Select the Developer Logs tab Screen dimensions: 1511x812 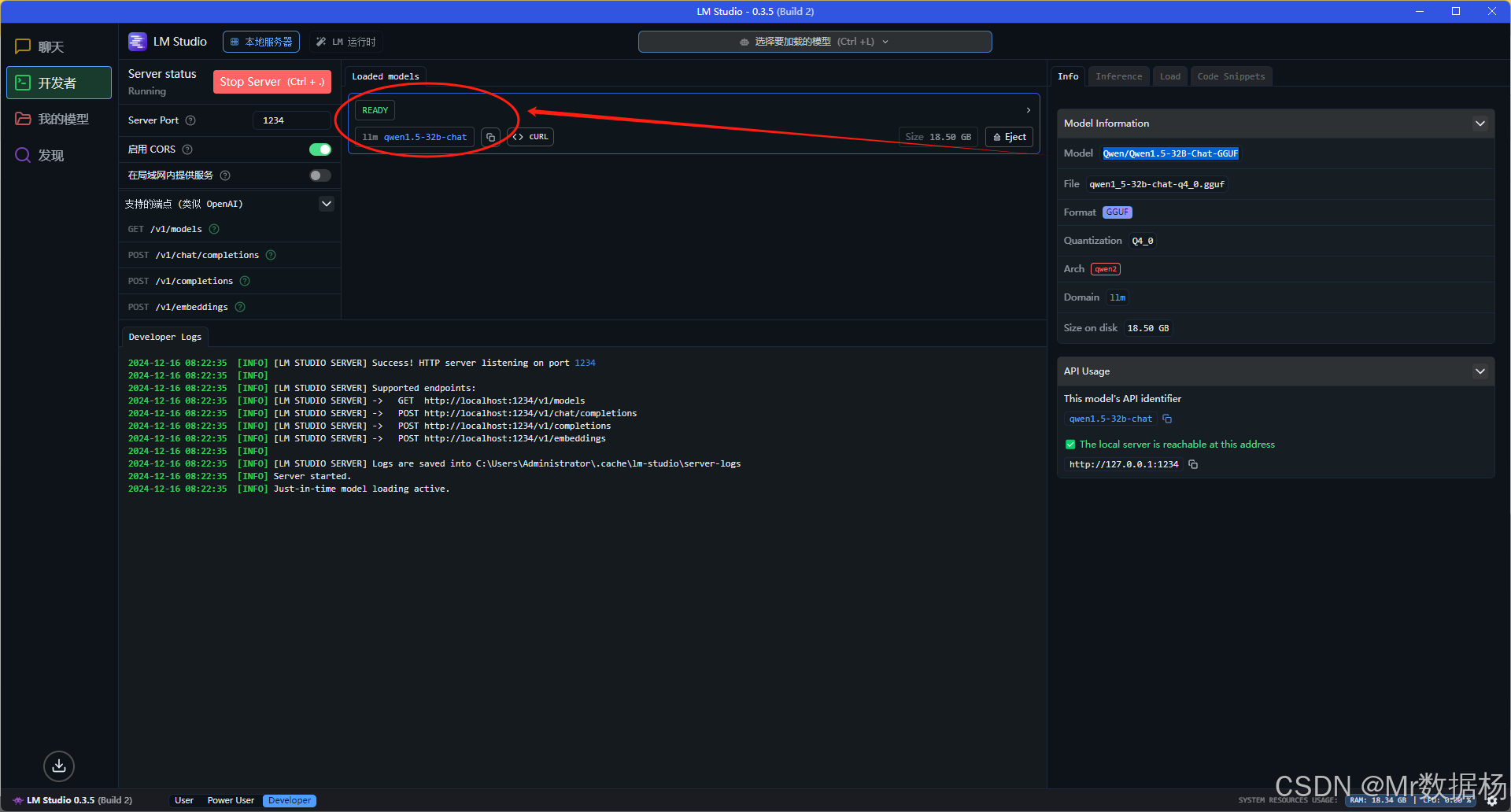(x=165, y=337)
